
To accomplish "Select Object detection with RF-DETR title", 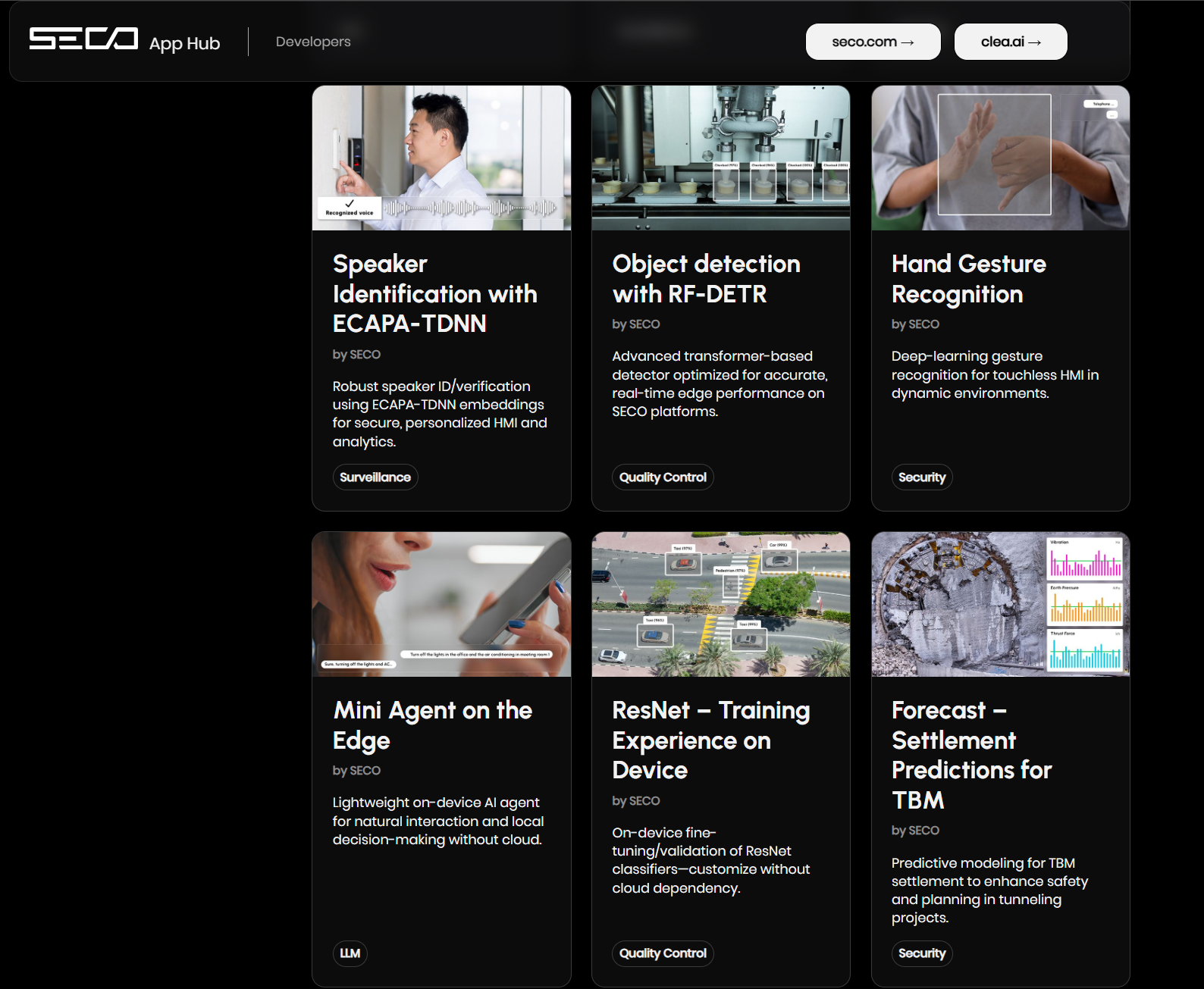I will click(x=706, y=278).
